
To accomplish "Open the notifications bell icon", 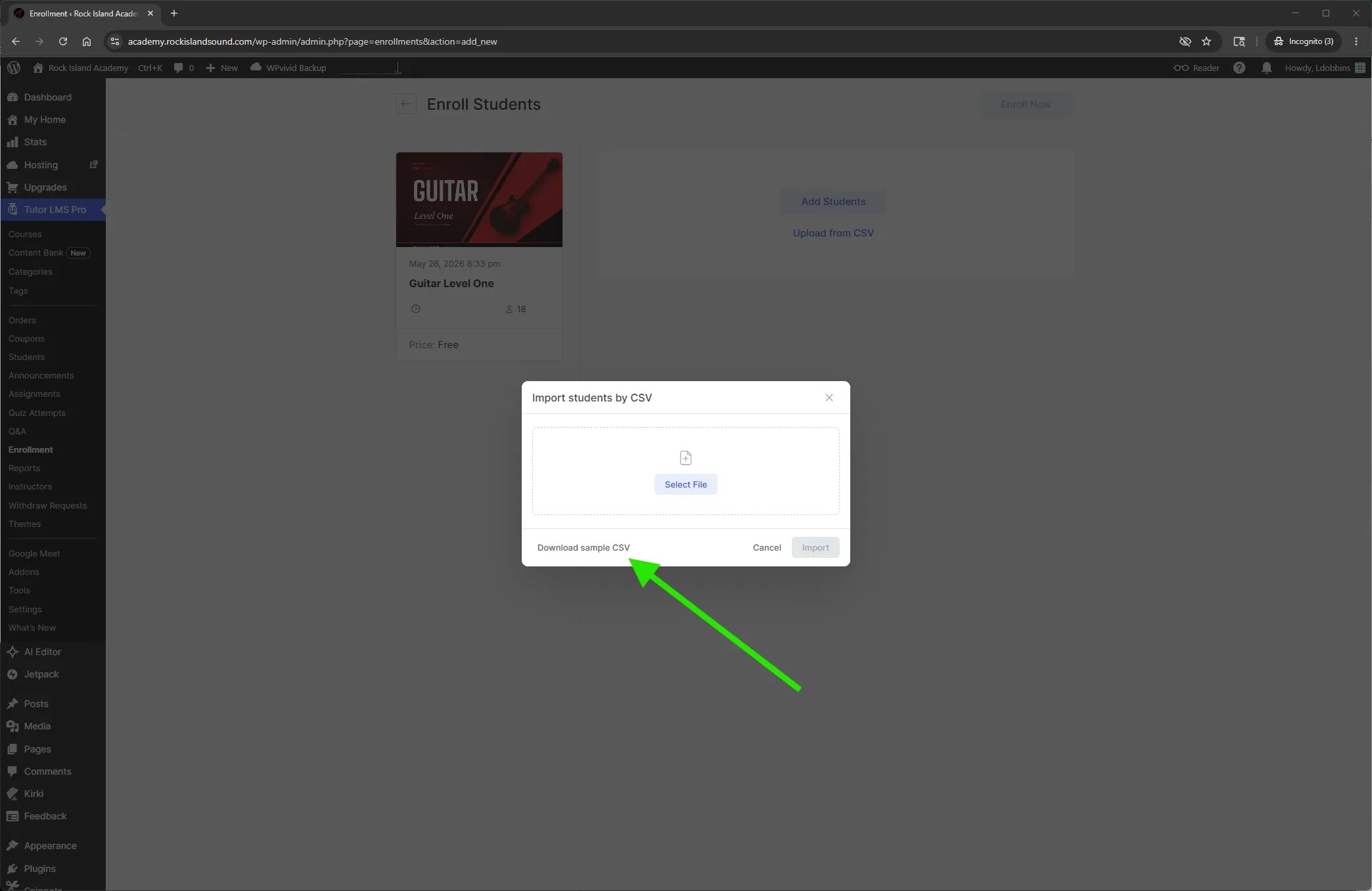I will (1267, 68).
